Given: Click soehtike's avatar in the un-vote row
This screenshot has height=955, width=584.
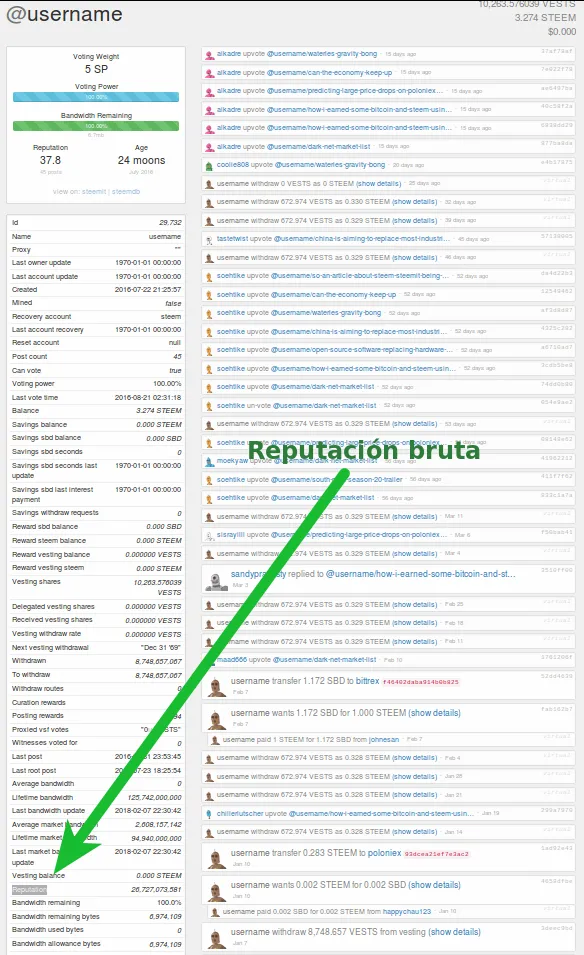Looking at the screenshot, I should point(209,406).
